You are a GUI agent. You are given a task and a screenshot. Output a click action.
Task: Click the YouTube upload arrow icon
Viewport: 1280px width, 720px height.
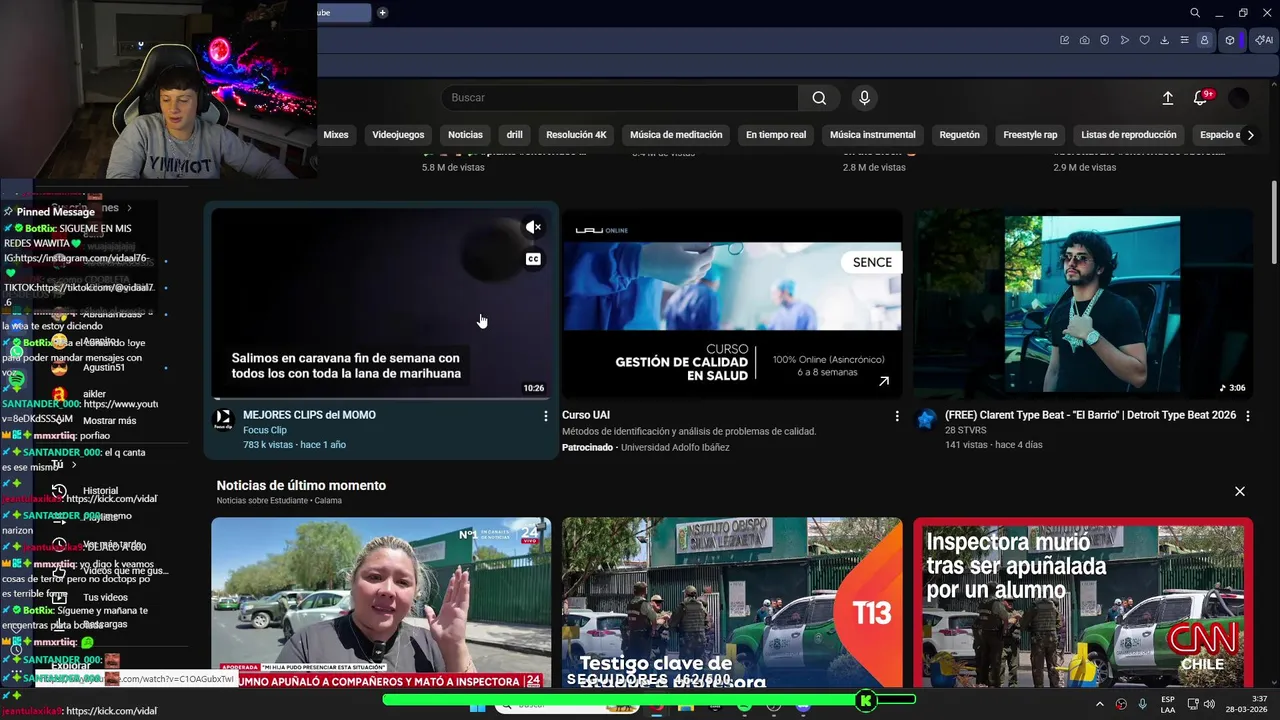click(1168, 98)
